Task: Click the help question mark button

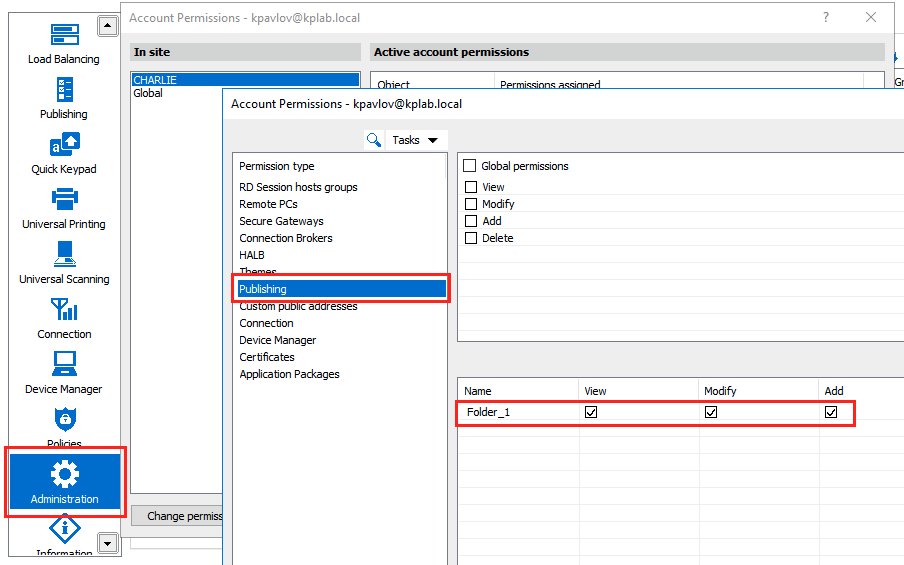Action: pos(825,17)
